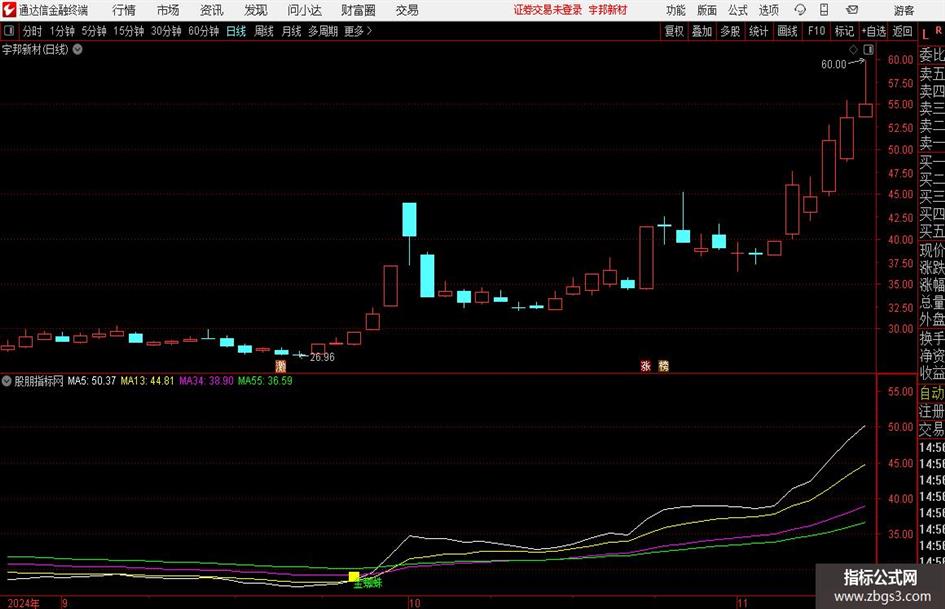Open the mobile phone icon in the top bar
945x609 pixels.
(x=824, y=10)
